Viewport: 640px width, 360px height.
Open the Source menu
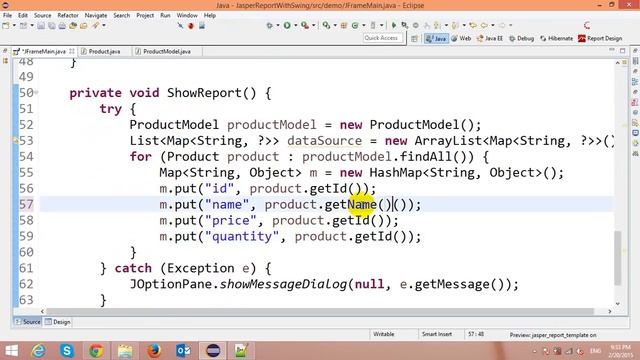pyautogui.click(x=42, y=16)
